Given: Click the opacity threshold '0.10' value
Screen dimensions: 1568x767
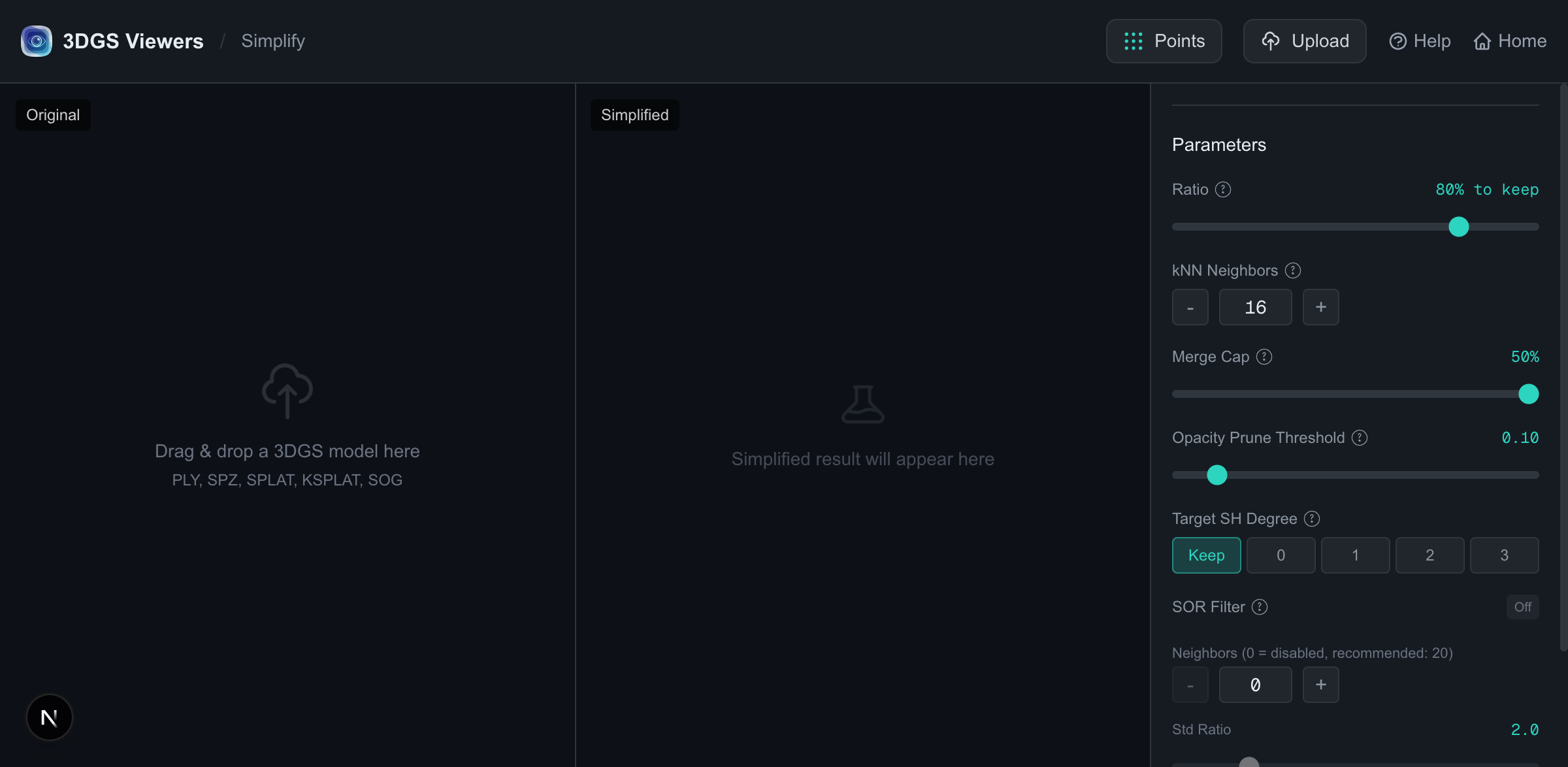Looking at the screenshot, I should (x=1520, y=438).
